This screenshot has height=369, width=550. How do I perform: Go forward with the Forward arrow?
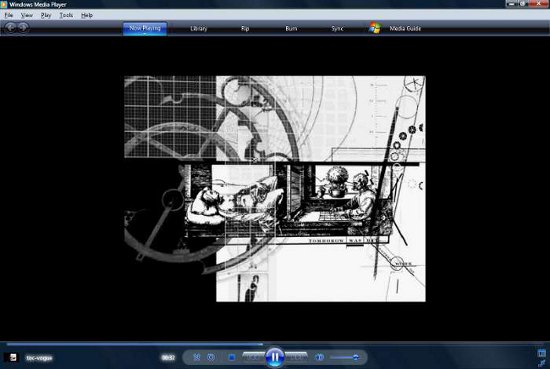click(23, 27)
